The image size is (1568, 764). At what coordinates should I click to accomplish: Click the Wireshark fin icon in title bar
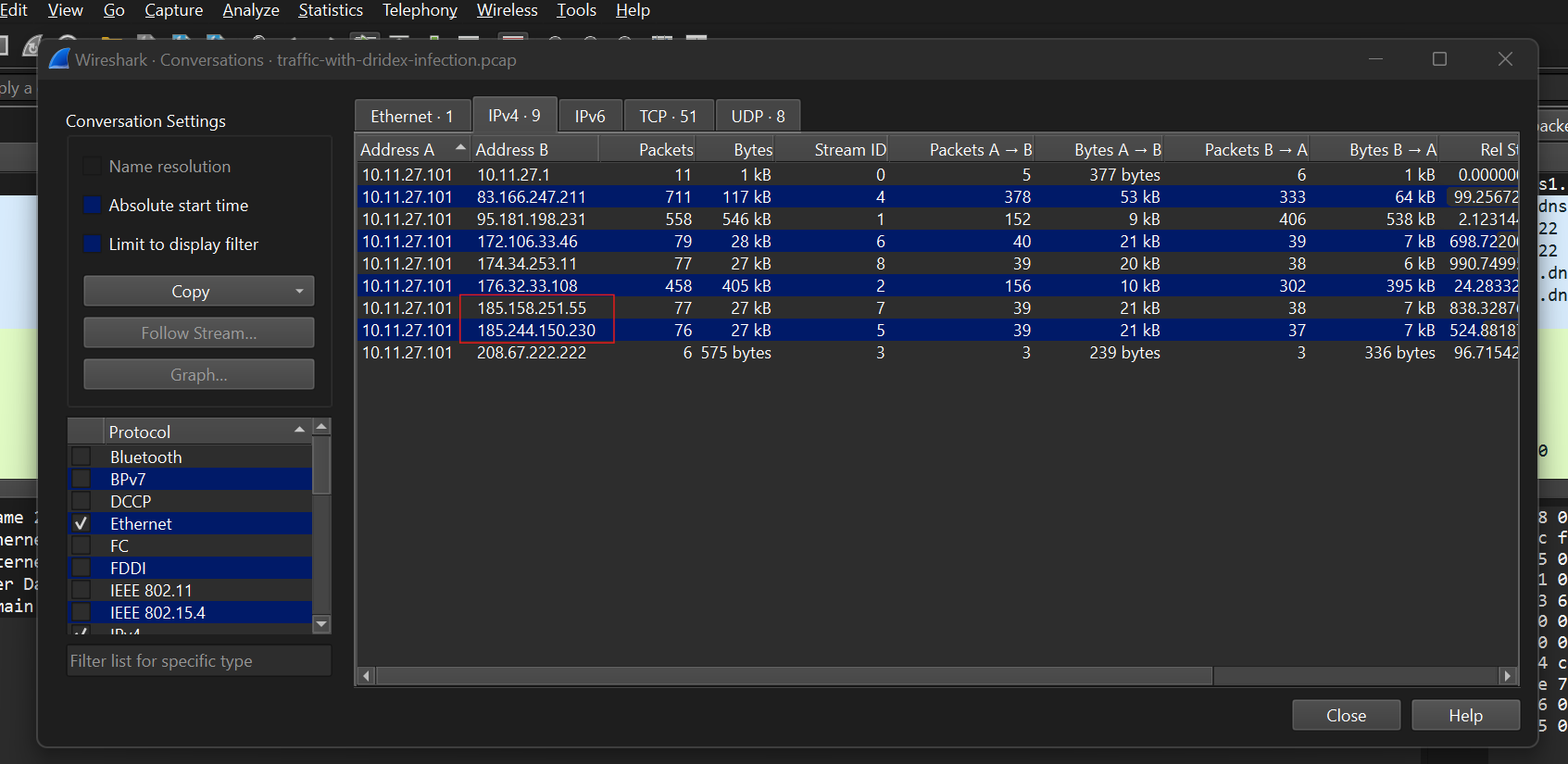pyautogui.click(x=59, y=58)
